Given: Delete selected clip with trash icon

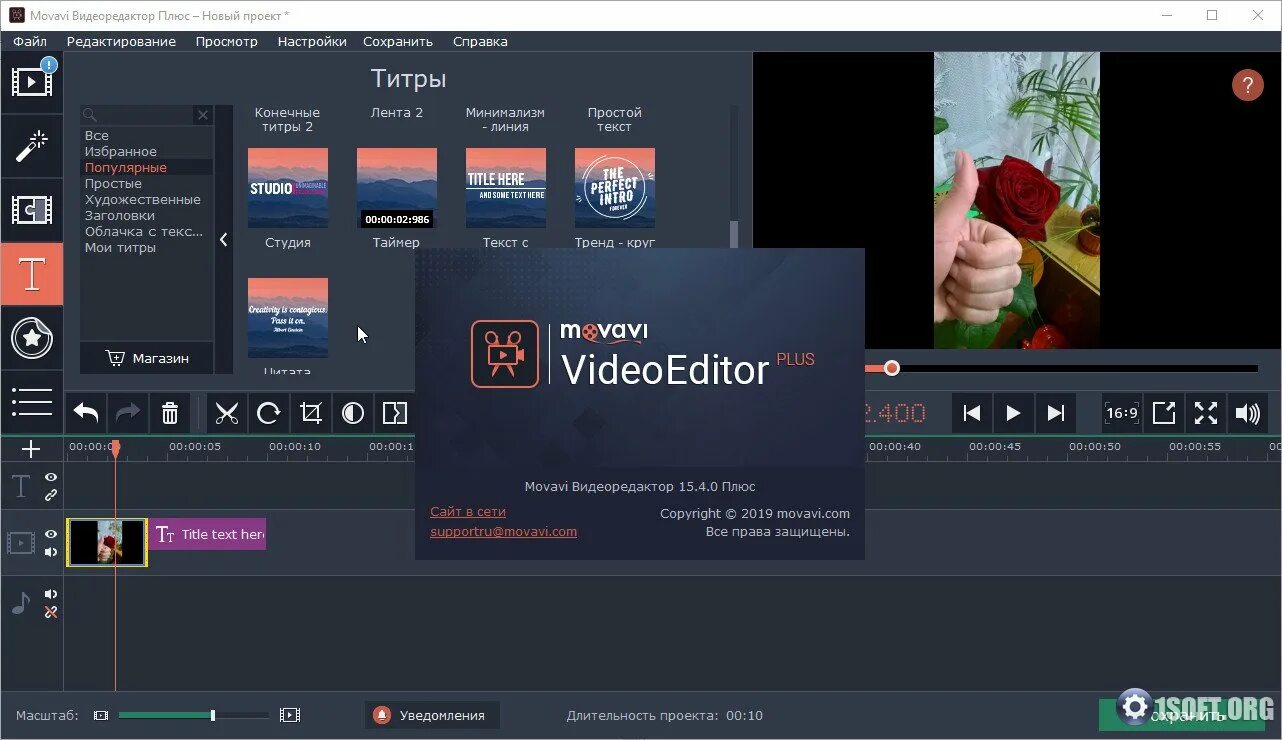Looking at the screenshot, I should pyautogui.click(x=170, y=413).
